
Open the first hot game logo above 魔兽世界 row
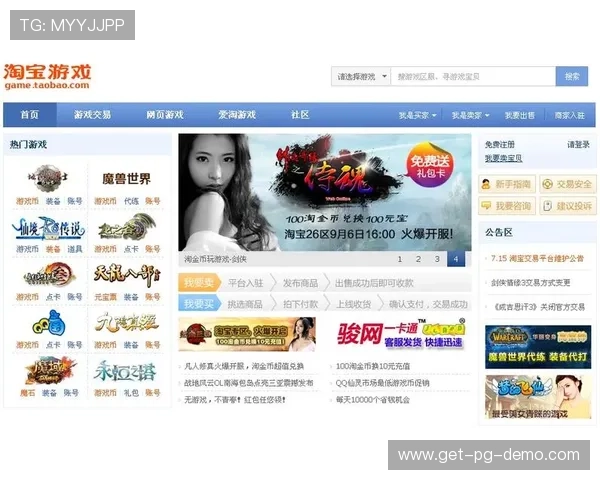coord(48,178)
